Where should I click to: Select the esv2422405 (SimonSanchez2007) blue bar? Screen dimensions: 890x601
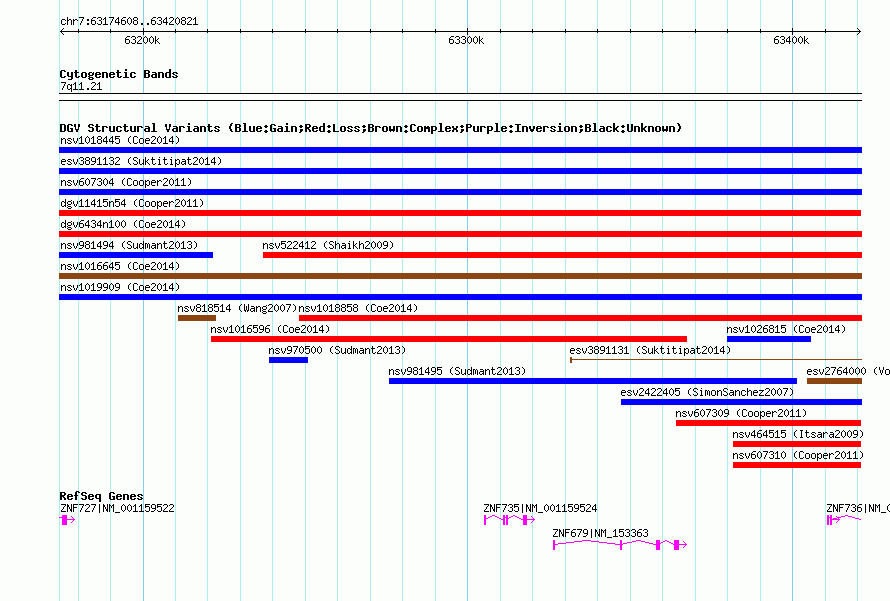coord(741,402)
